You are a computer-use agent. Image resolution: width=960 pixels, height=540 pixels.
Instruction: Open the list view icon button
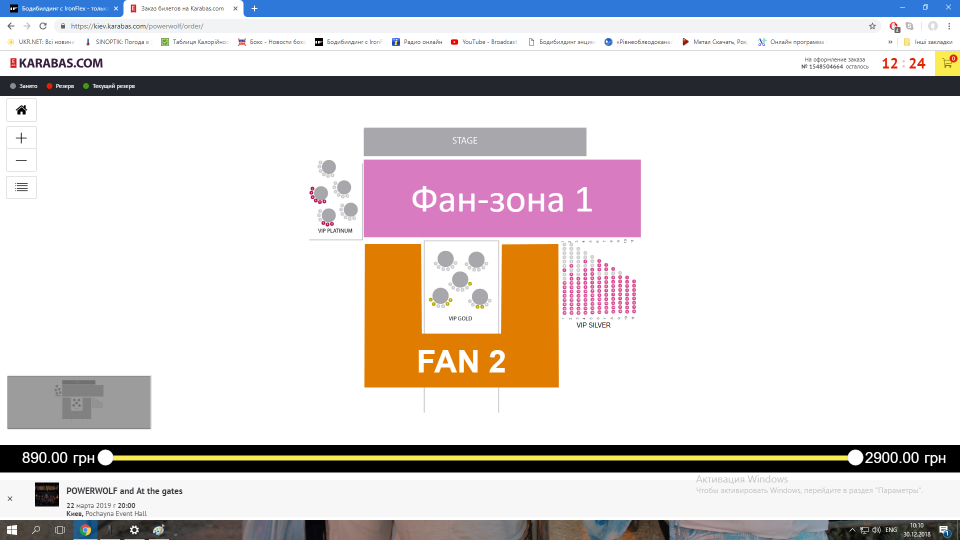21,186
